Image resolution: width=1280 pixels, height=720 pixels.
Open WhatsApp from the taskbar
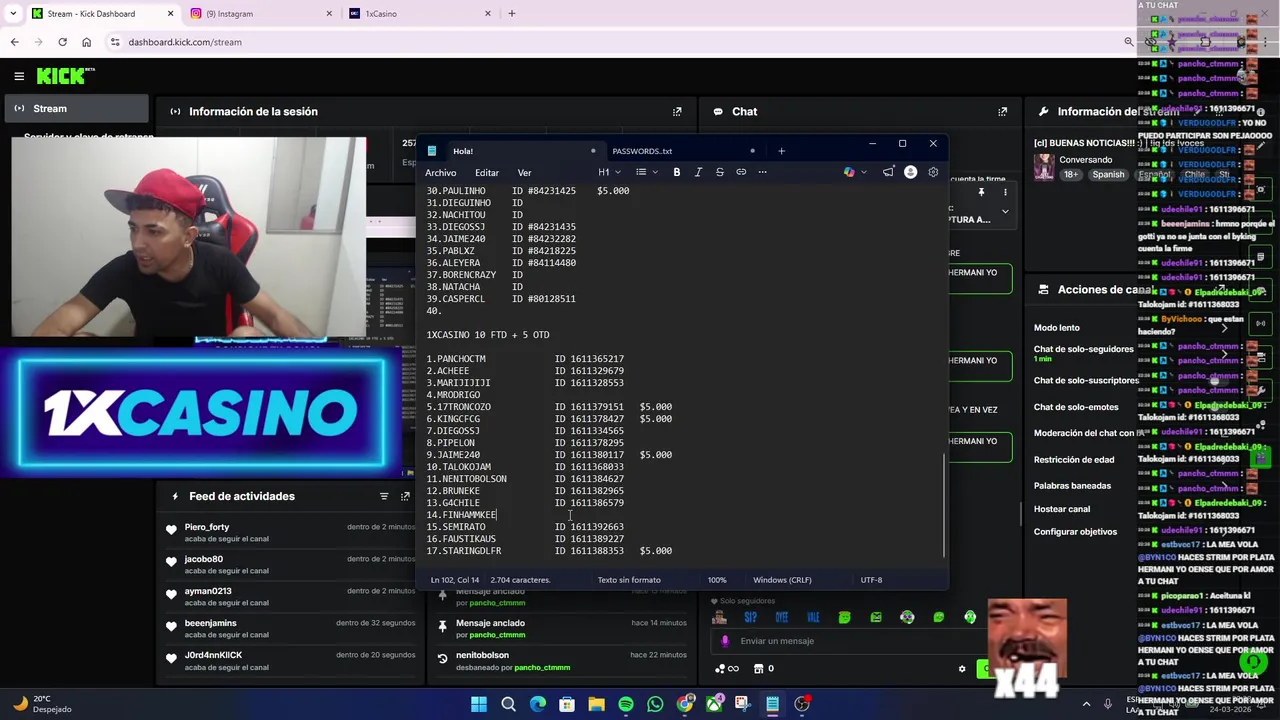655,704
